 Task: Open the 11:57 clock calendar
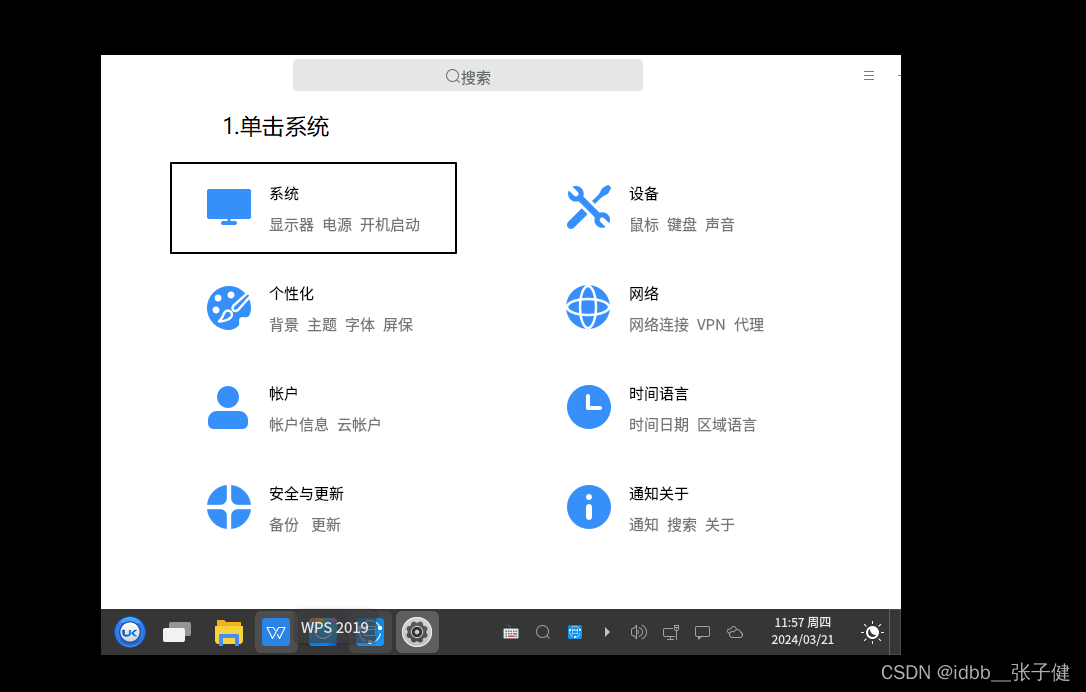coord(803,631)
